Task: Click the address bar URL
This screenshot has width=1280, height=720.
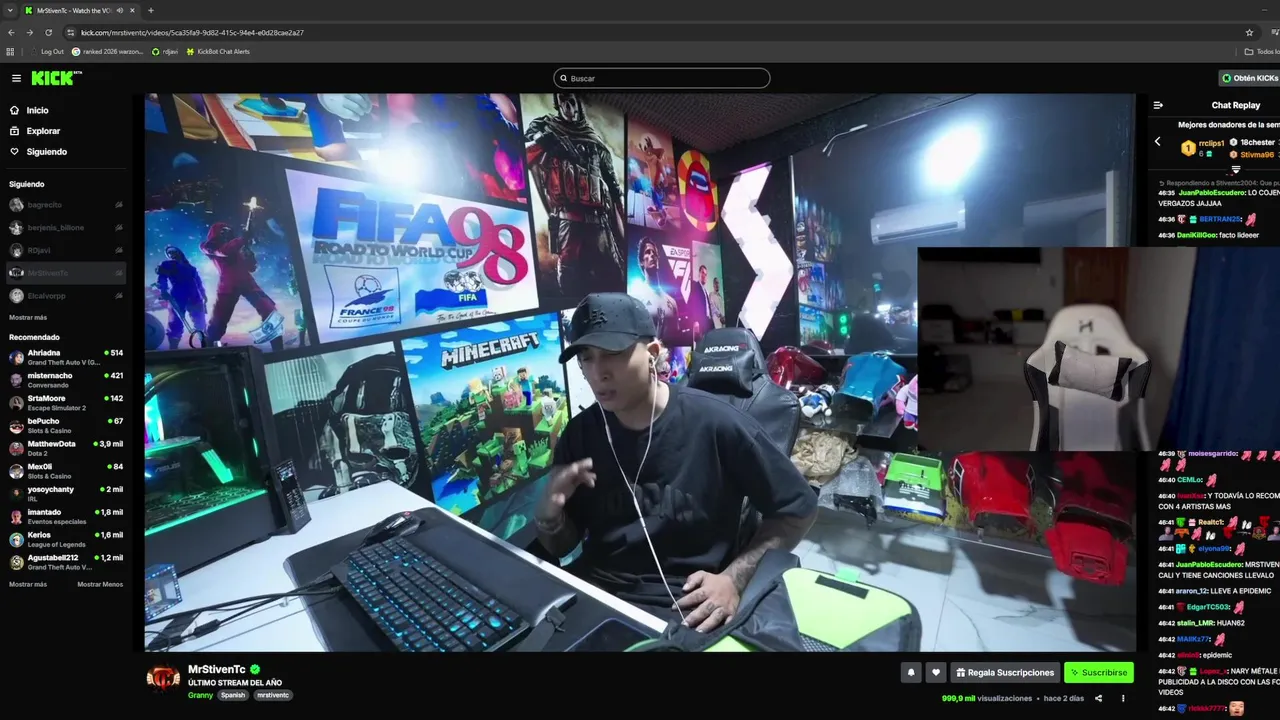Action: pyautogui.click(x=192, y=32)
